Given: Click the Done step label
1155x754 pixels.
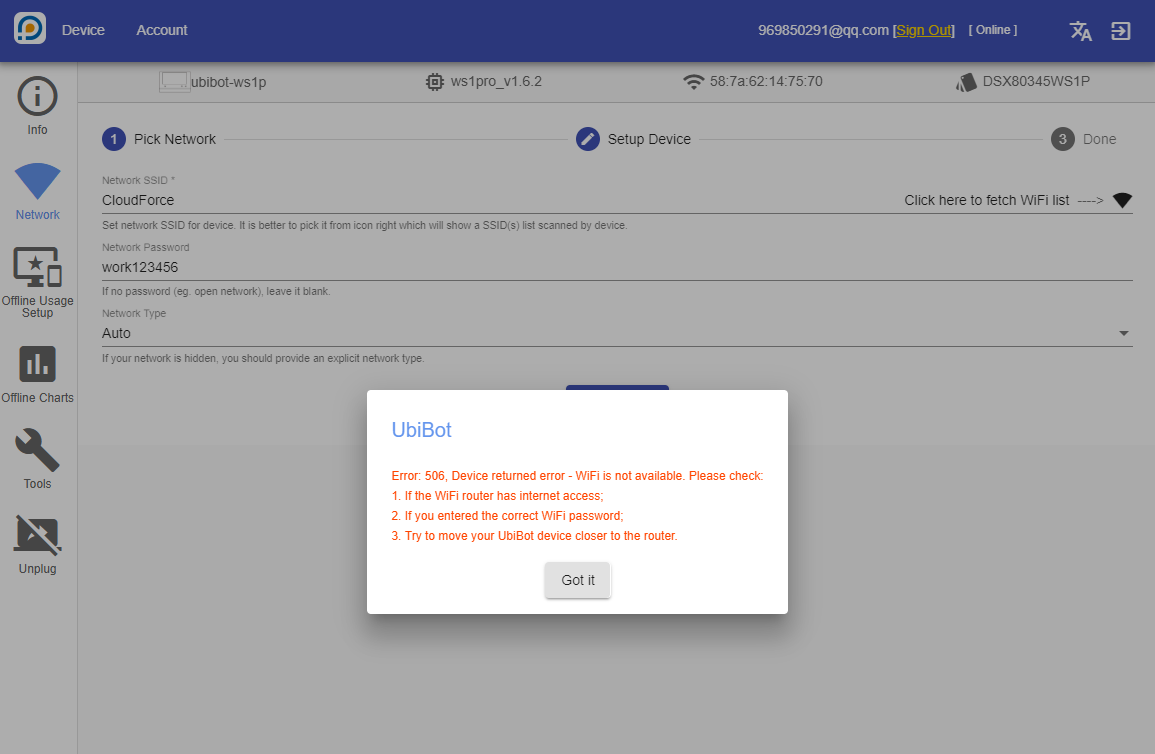Looking at the screenshot, I should [1099, 139].
